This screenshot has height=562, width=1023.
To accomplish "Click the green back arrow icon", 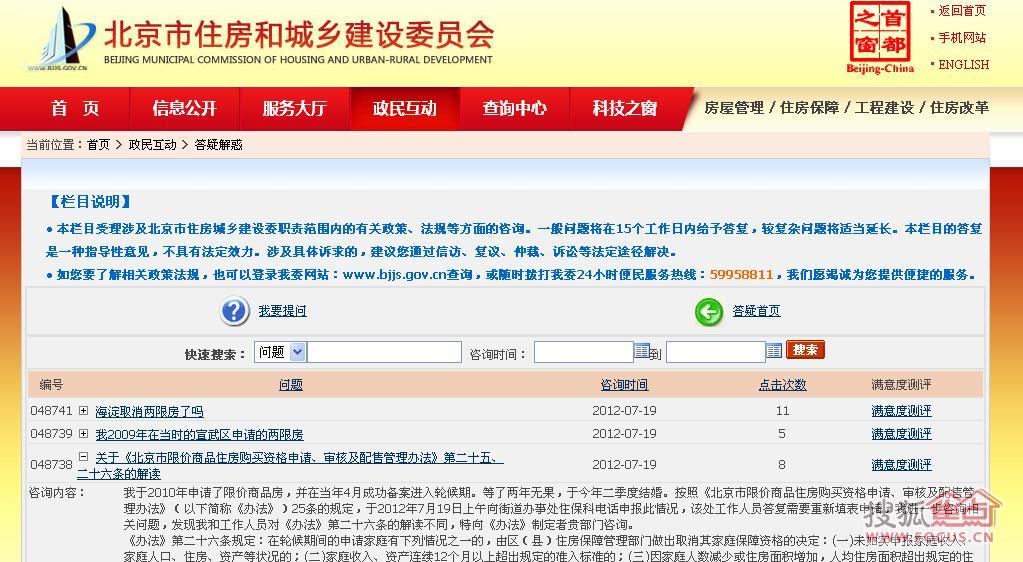I will (709, 312).
